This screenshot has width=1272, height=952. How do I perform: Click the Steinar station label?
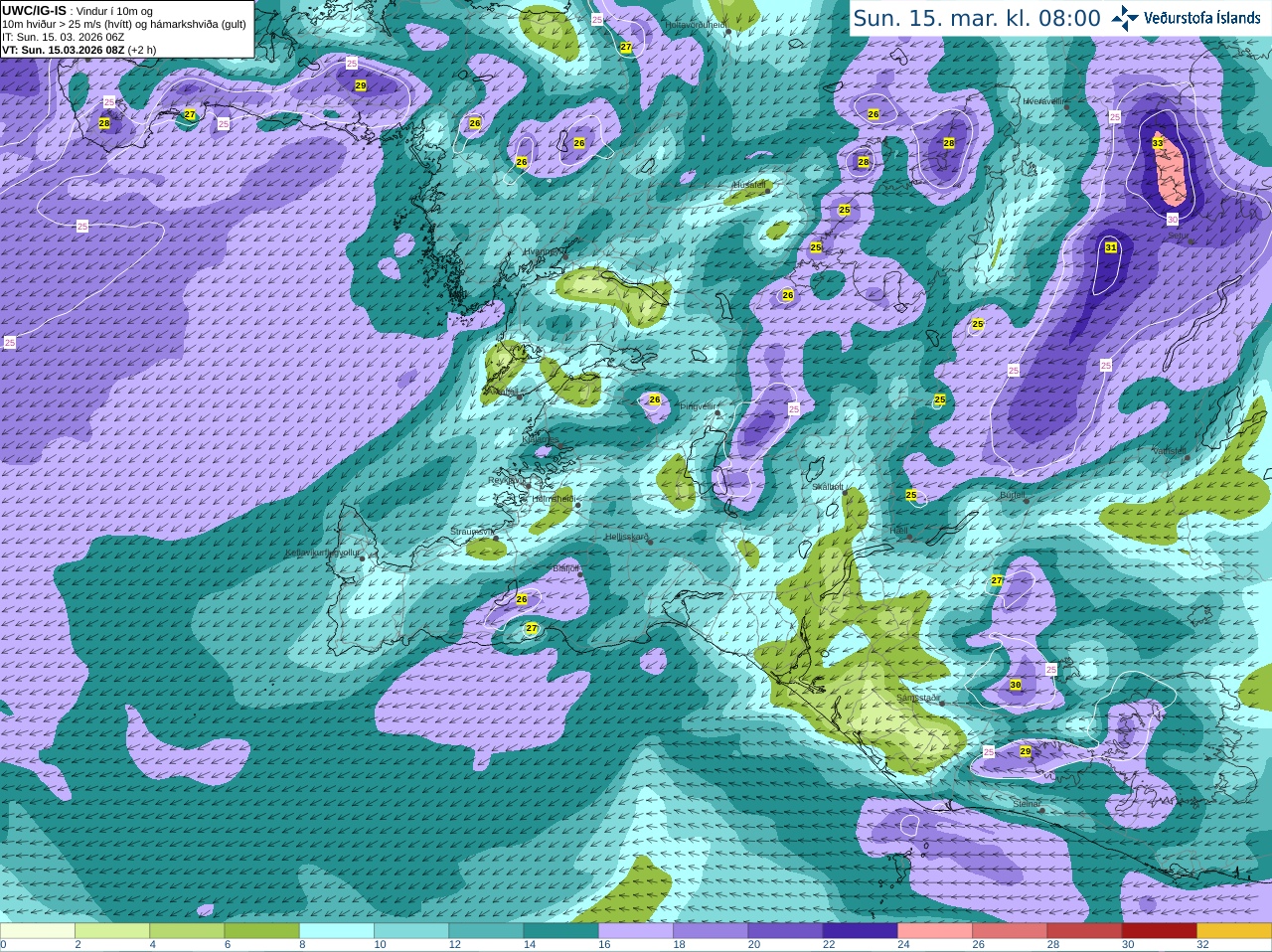1026,803
